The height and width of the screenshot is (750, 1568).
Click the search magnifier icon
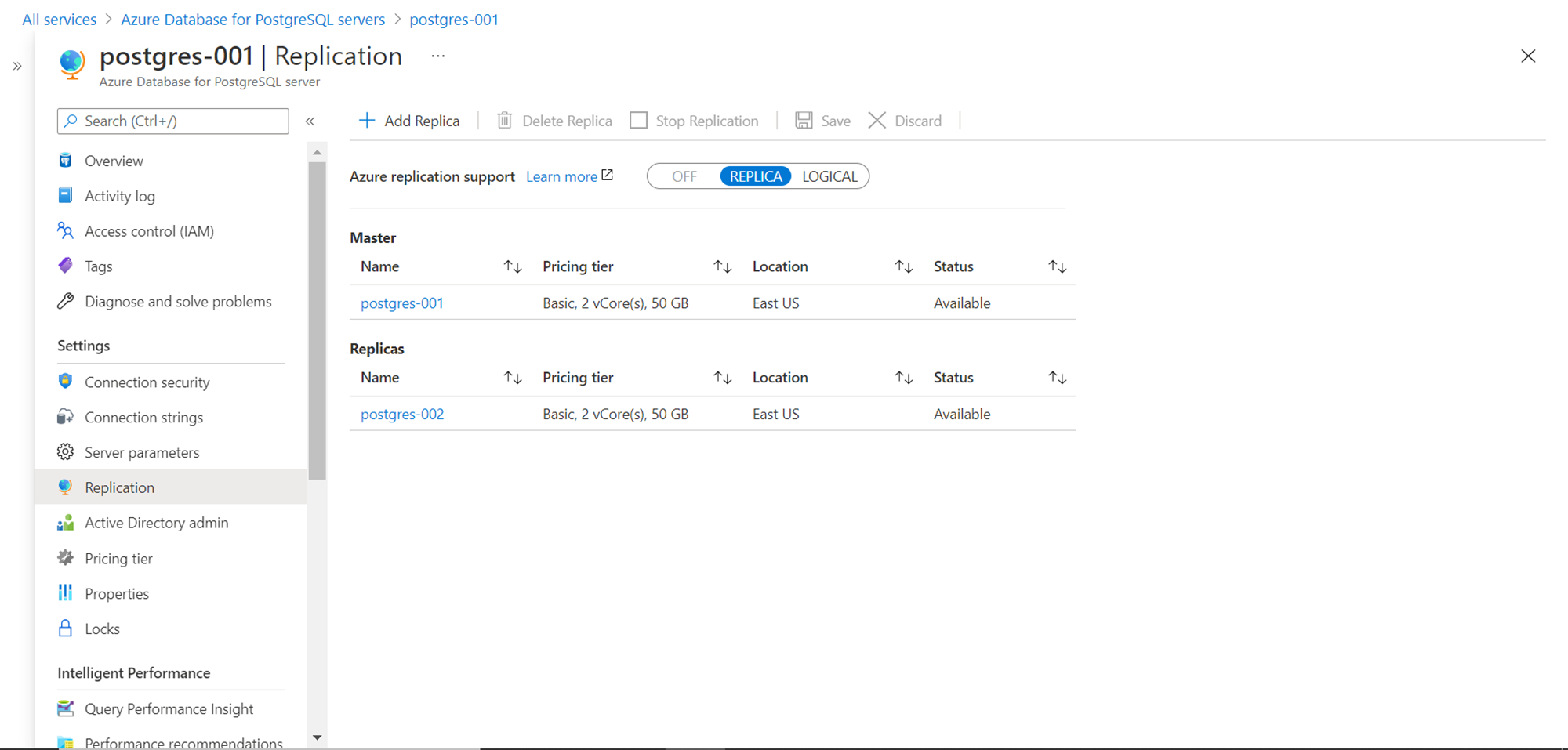coord(71,121)
